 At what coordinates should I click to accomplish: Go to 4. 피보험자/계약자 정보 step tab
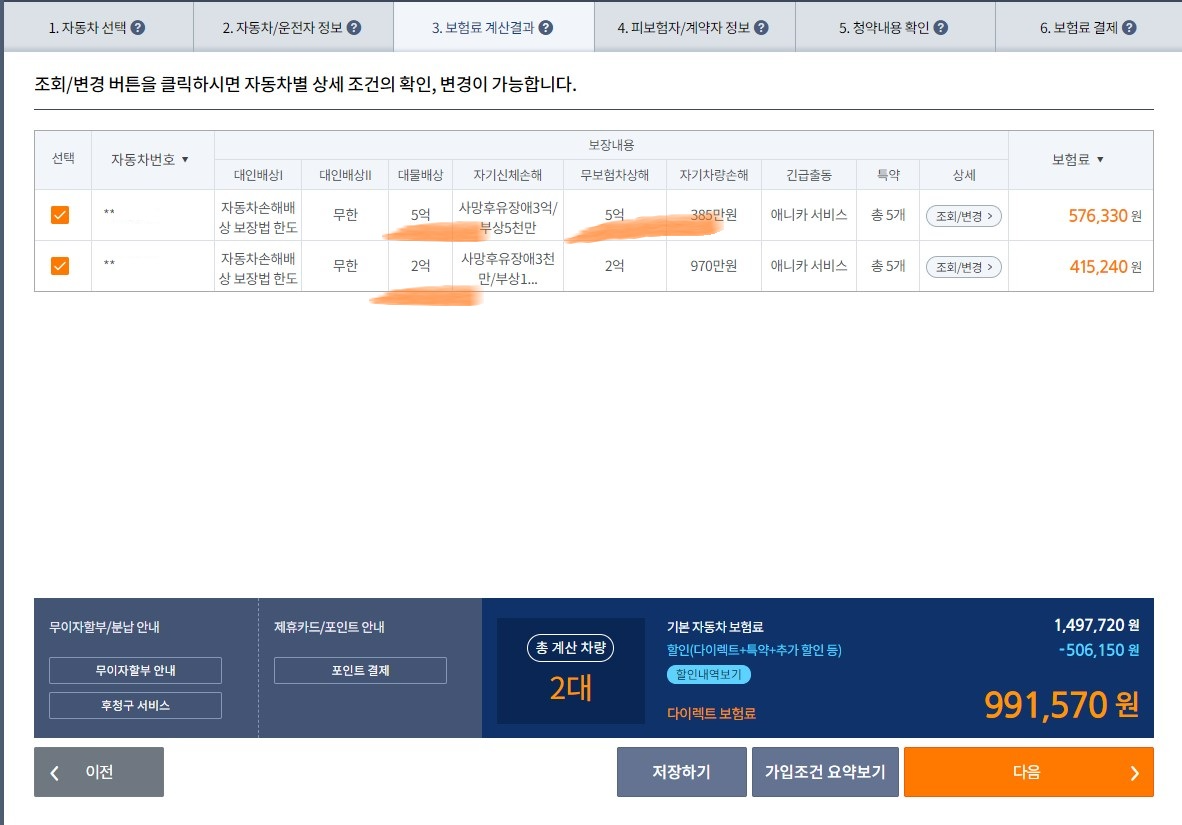(x=694, y=27)
